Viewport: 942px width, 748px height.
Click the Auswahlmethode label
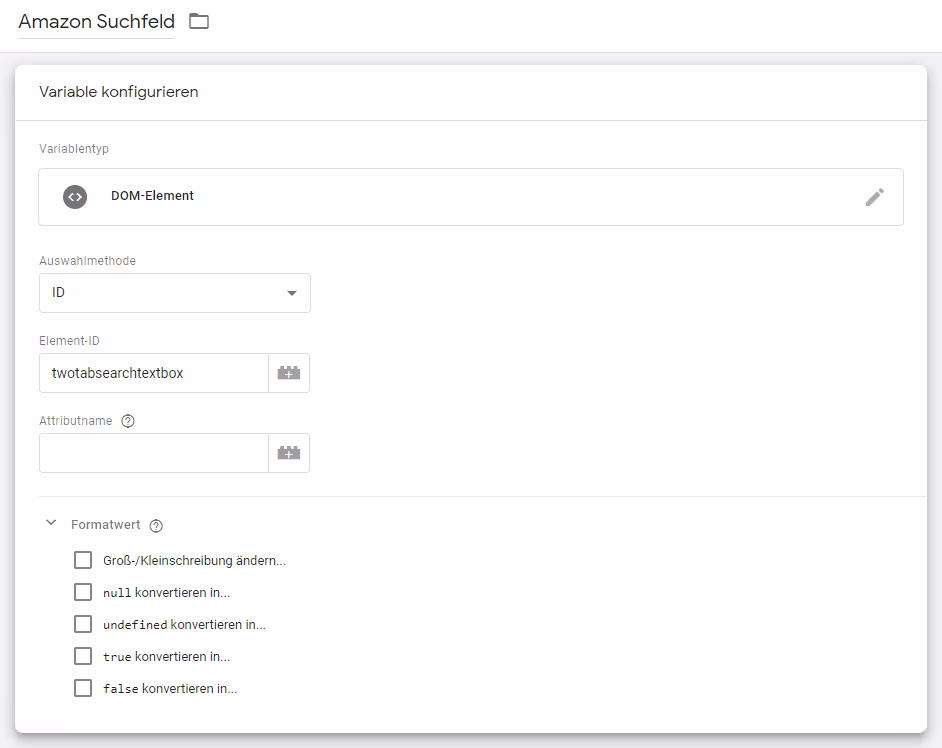[88, 261]
